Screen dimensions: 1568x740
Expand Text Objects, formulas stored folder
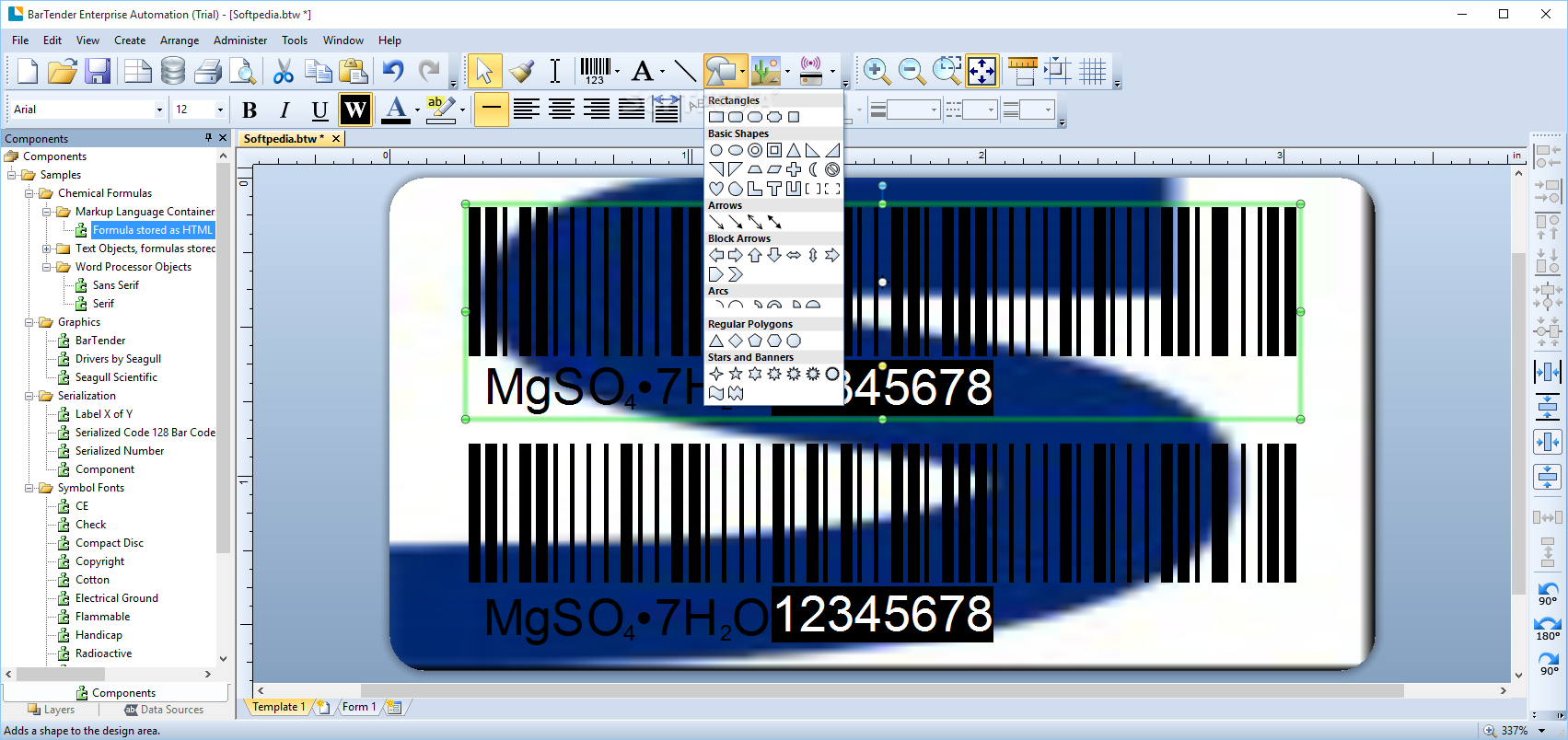click(47, 249)
